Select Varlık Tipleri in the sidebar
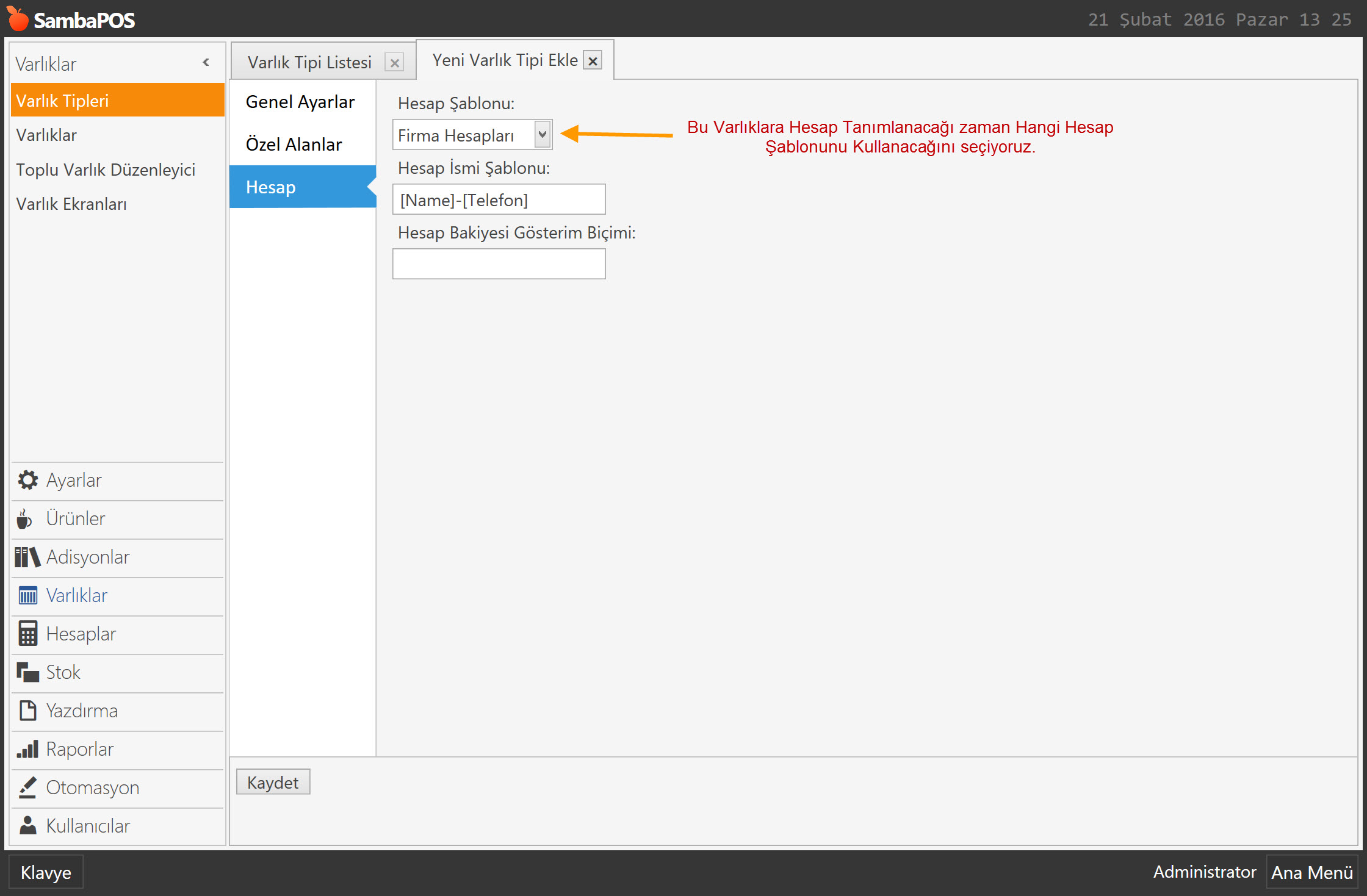 pyautogui.click(x=117, y=100)
